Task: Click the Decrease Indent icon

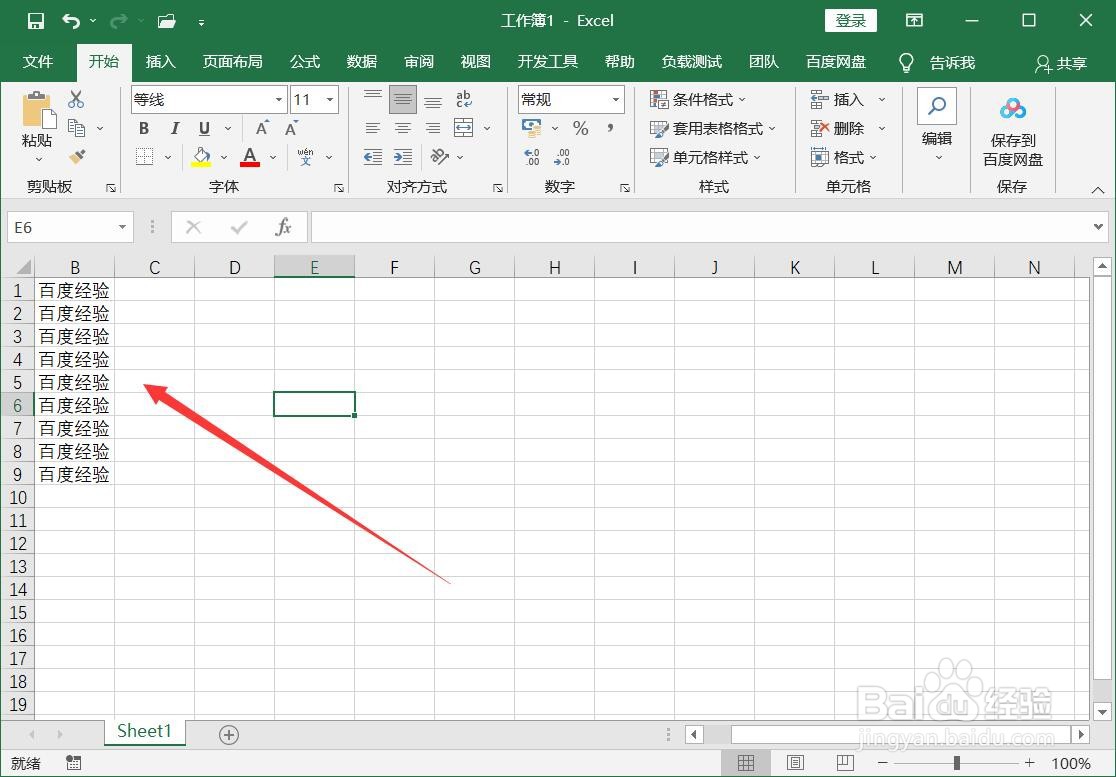Action: pos(373,157)
